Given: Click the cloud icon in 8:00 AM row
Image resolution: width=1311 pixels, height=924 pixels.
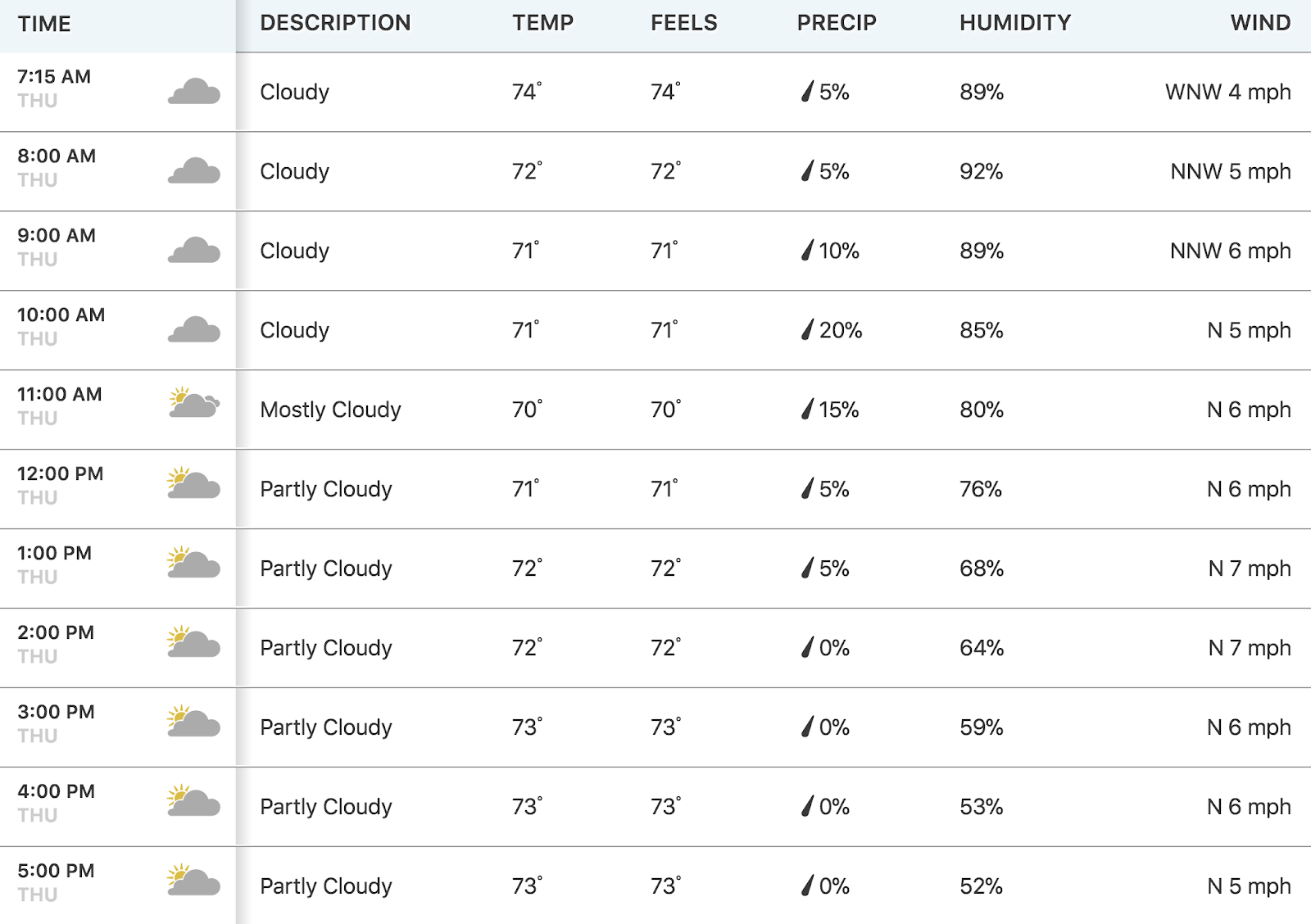Looking at the screenshot, I should click(194, 171).
